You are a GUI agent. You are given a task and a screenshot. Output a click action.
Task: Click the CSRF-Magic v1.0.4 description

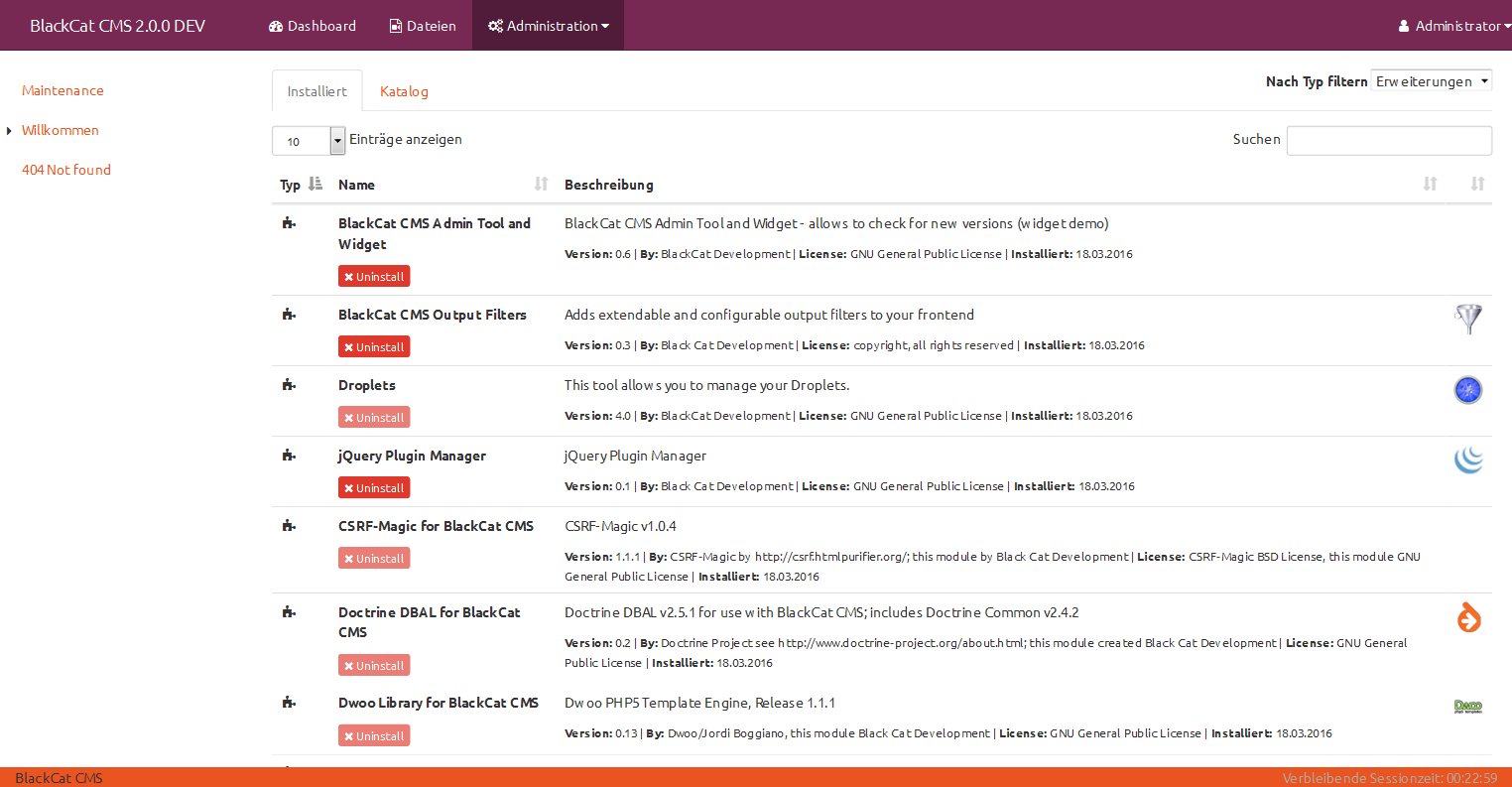tap(621, 526)
